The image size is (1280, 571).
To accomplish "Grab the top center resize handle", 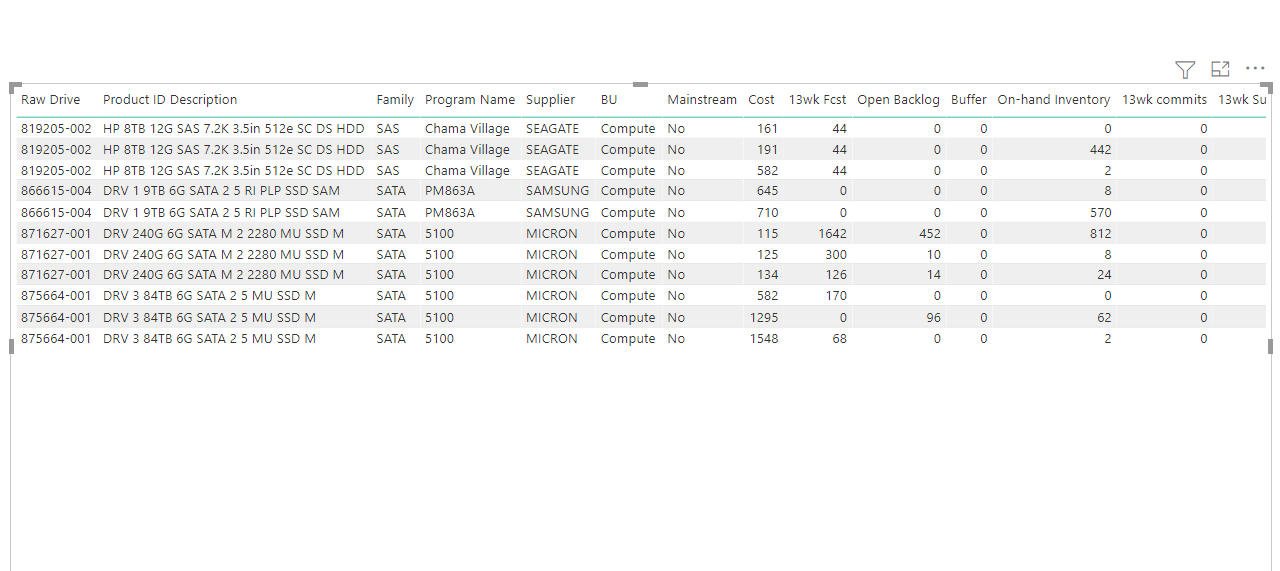I will 640,84.
